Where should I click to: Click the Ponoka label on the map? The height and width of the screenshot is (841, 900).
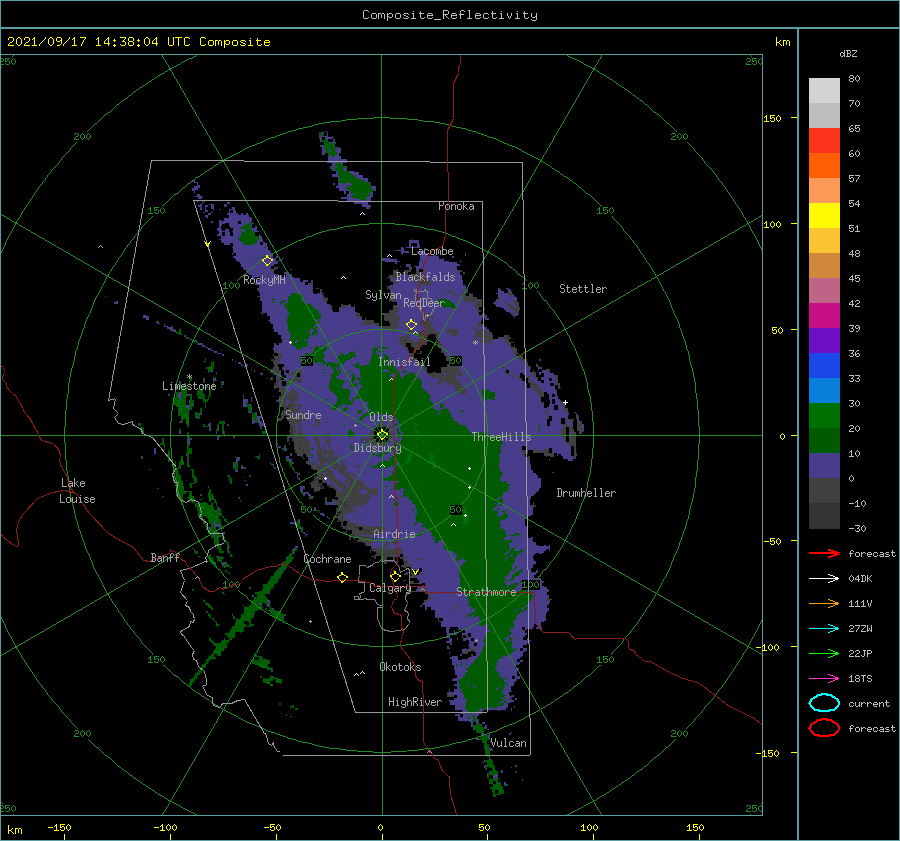456,206
